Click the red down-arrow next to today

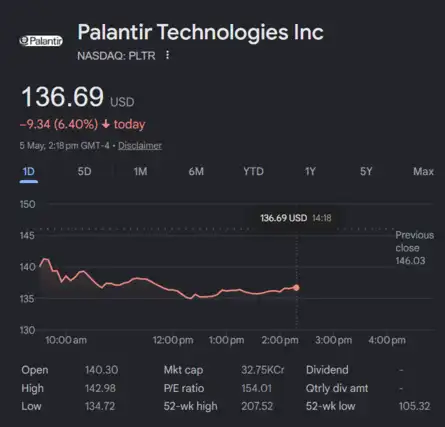pyautogui.click(x=106, y=124)
